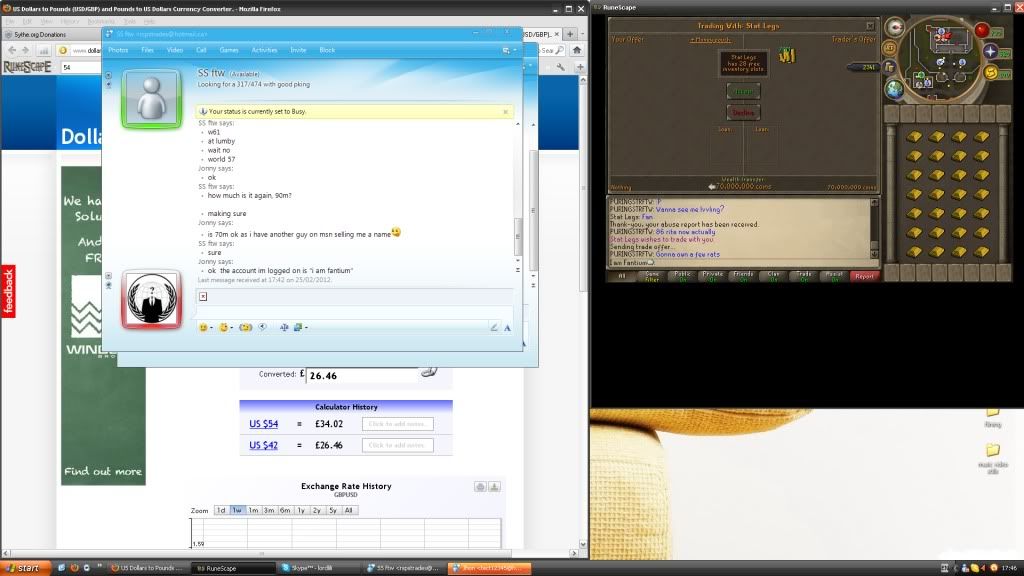Click the Converted pounds amount field
Viewport: 1024px width, 576px height.
pyautogui.click(x=362, y=376)
